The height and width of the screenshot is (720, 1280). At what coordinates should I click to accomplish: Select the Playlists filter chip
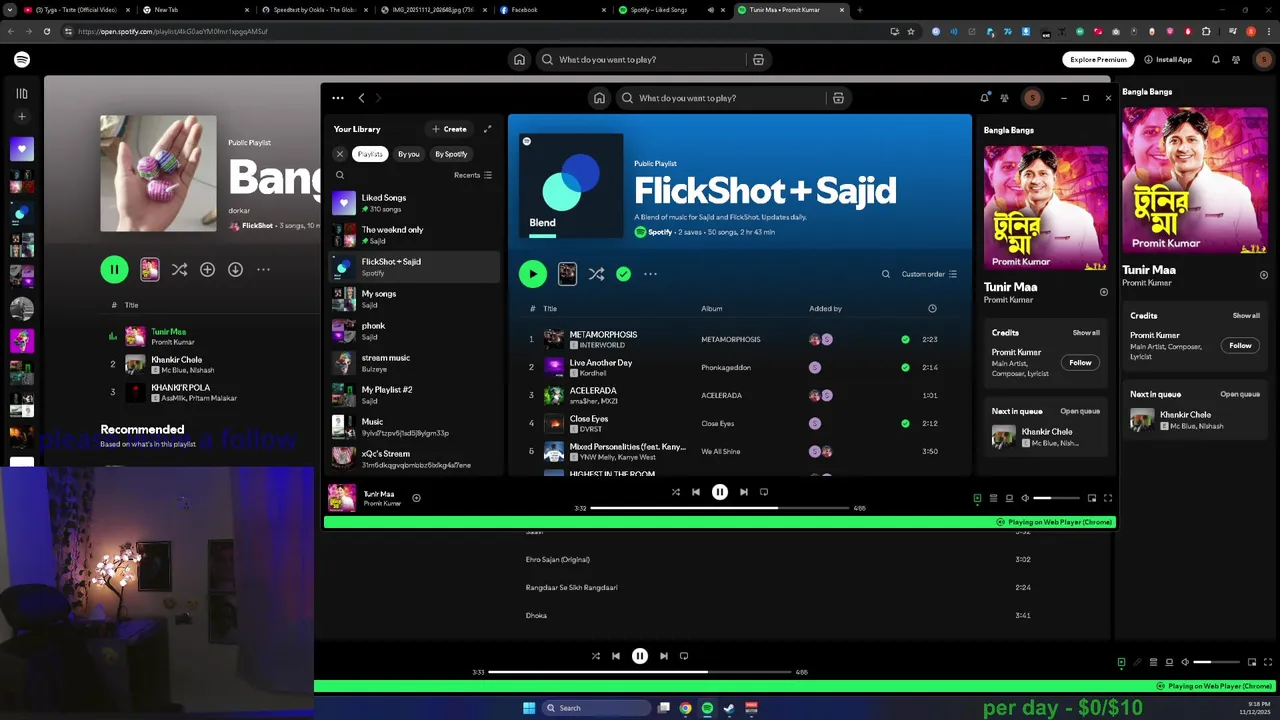click(370, 154)
